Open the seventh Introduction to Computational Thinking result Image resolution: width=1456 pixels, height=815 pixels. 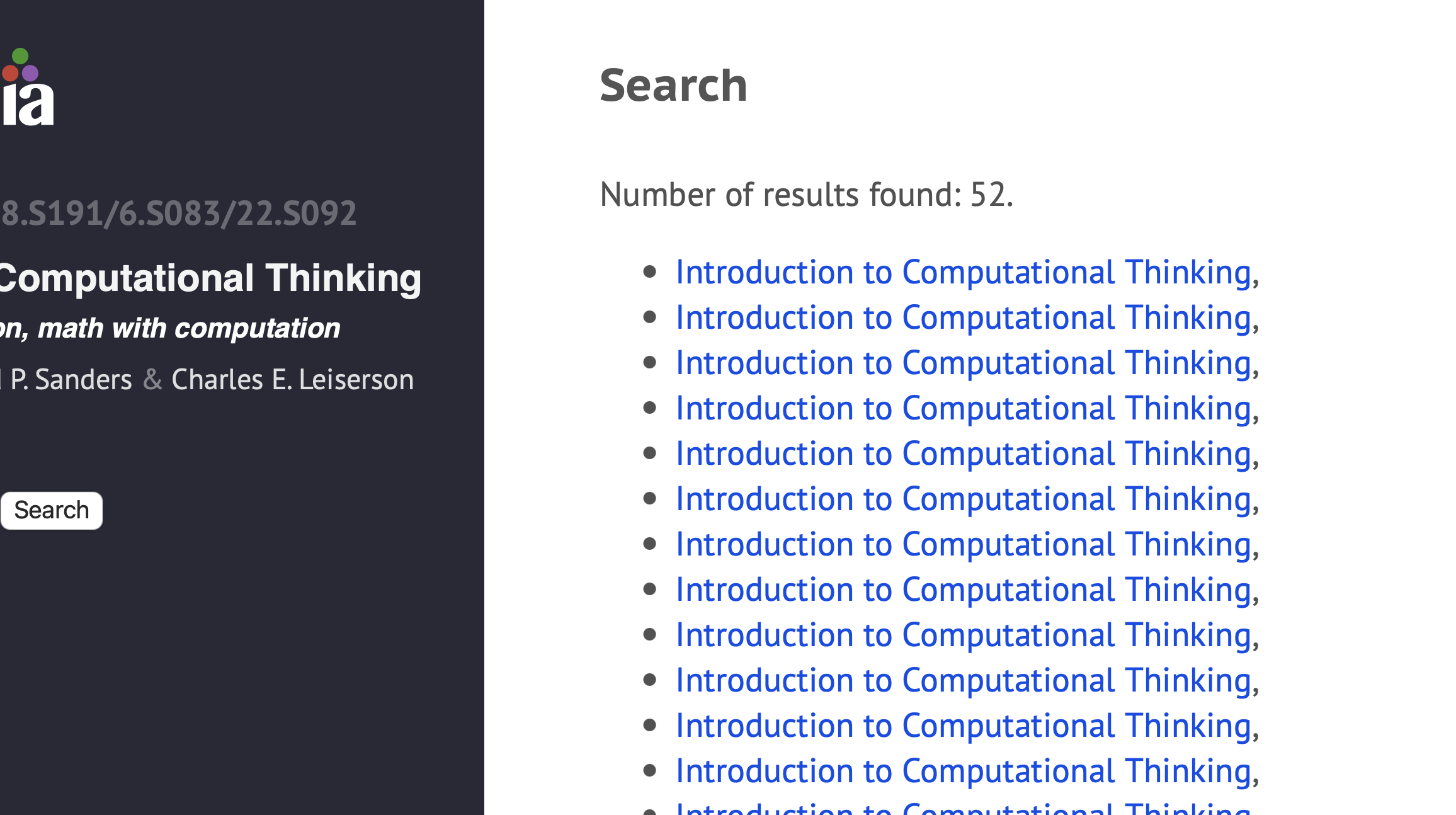[963, 545]
